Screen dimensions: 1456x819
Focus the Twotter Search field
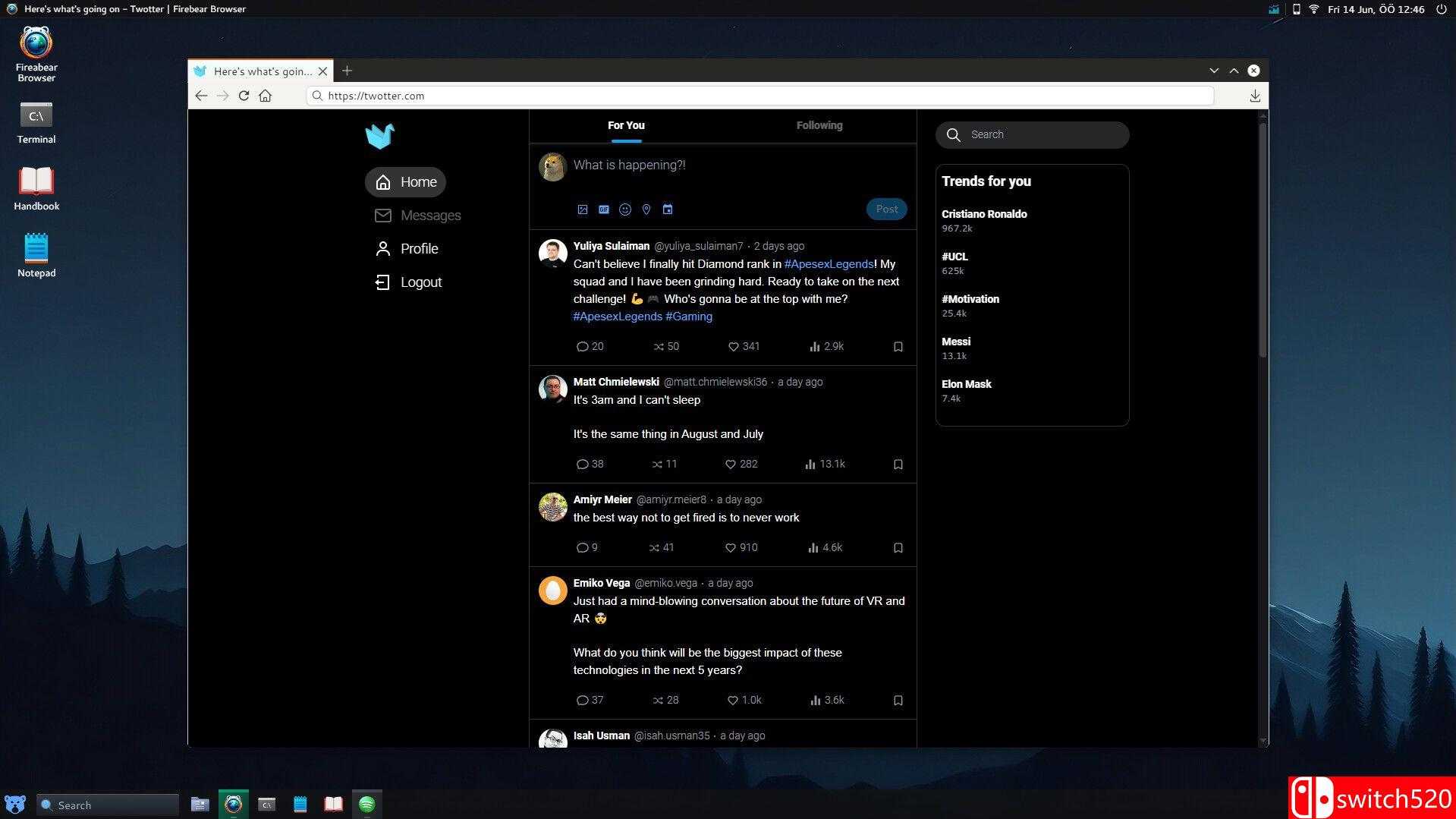[x=1044, y=135]
